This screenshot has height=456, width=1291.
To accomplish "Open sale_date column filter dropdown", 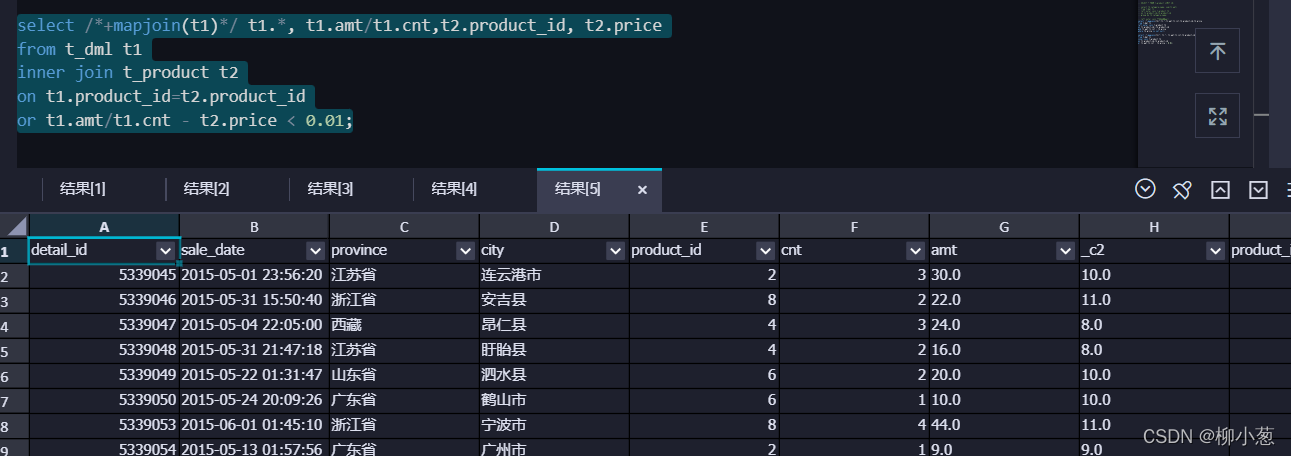I will 315,250.
